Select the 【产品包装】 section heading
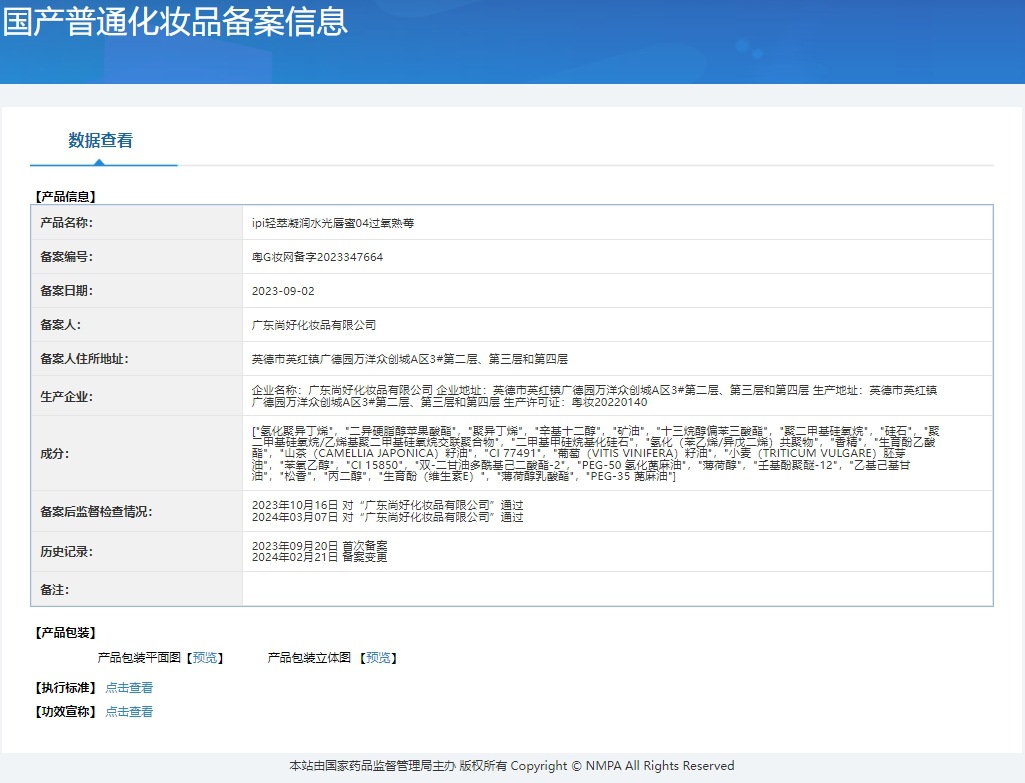This screenshot has height=783, width=1025. click(x=65, y=633)
